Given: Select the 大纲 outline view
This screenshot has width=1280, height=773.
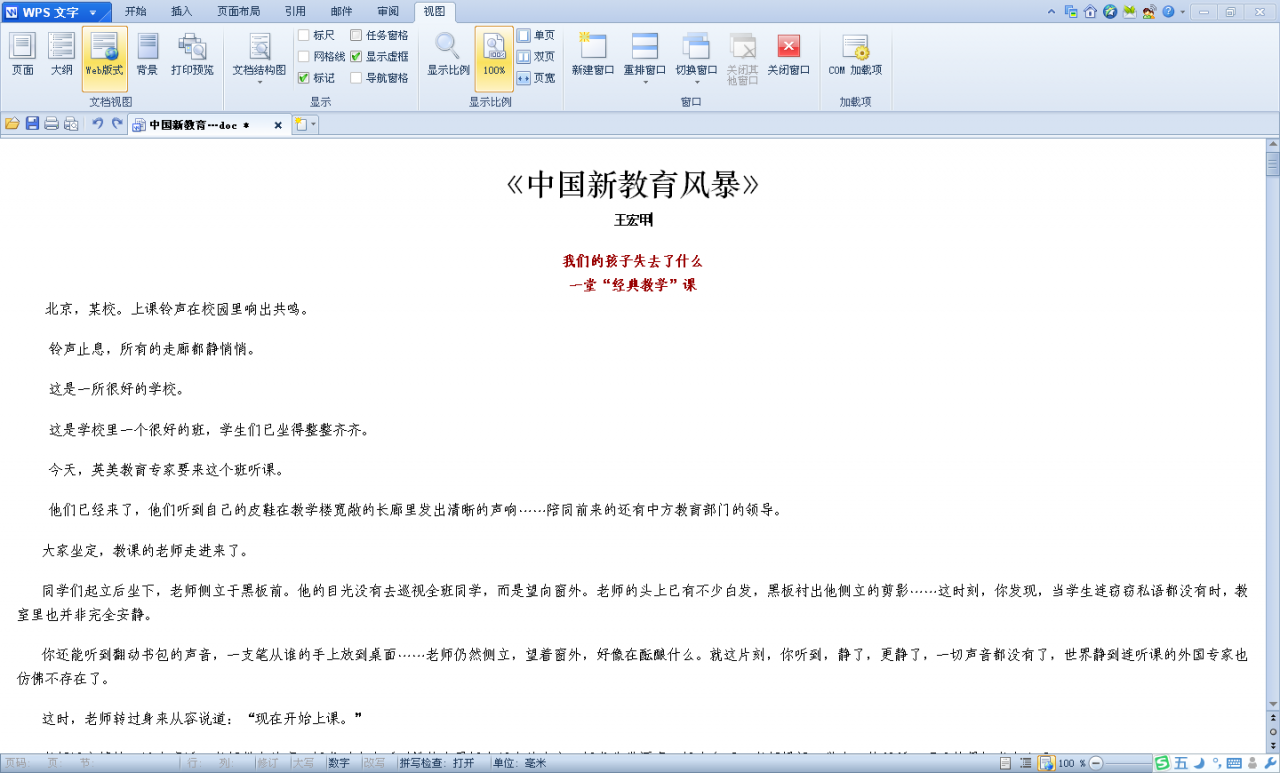Looking at the screenshot, I should (x=62, y=55).
